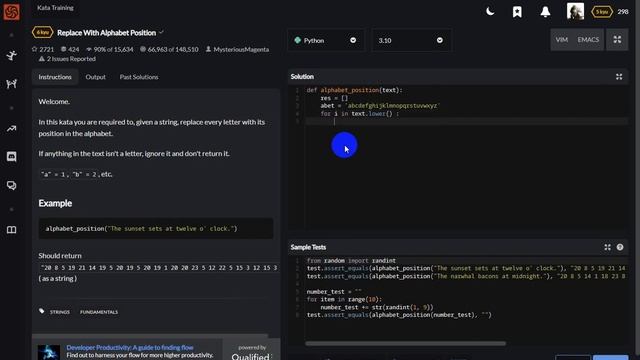Open the user profile avatar
The width and height of the screenshot is (640, 360).
click(x=575, y=11)
